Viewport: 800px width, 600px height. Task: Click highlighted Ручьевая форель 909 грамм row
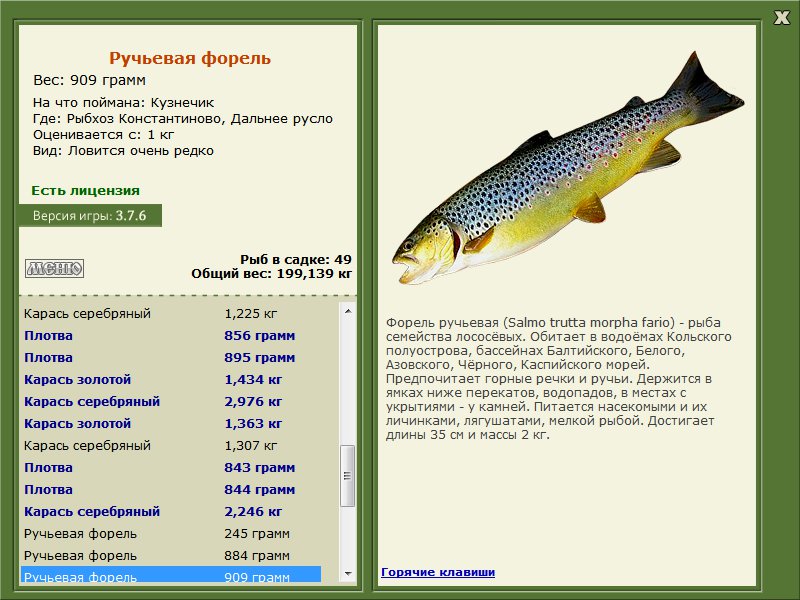[x=170, y=575]
